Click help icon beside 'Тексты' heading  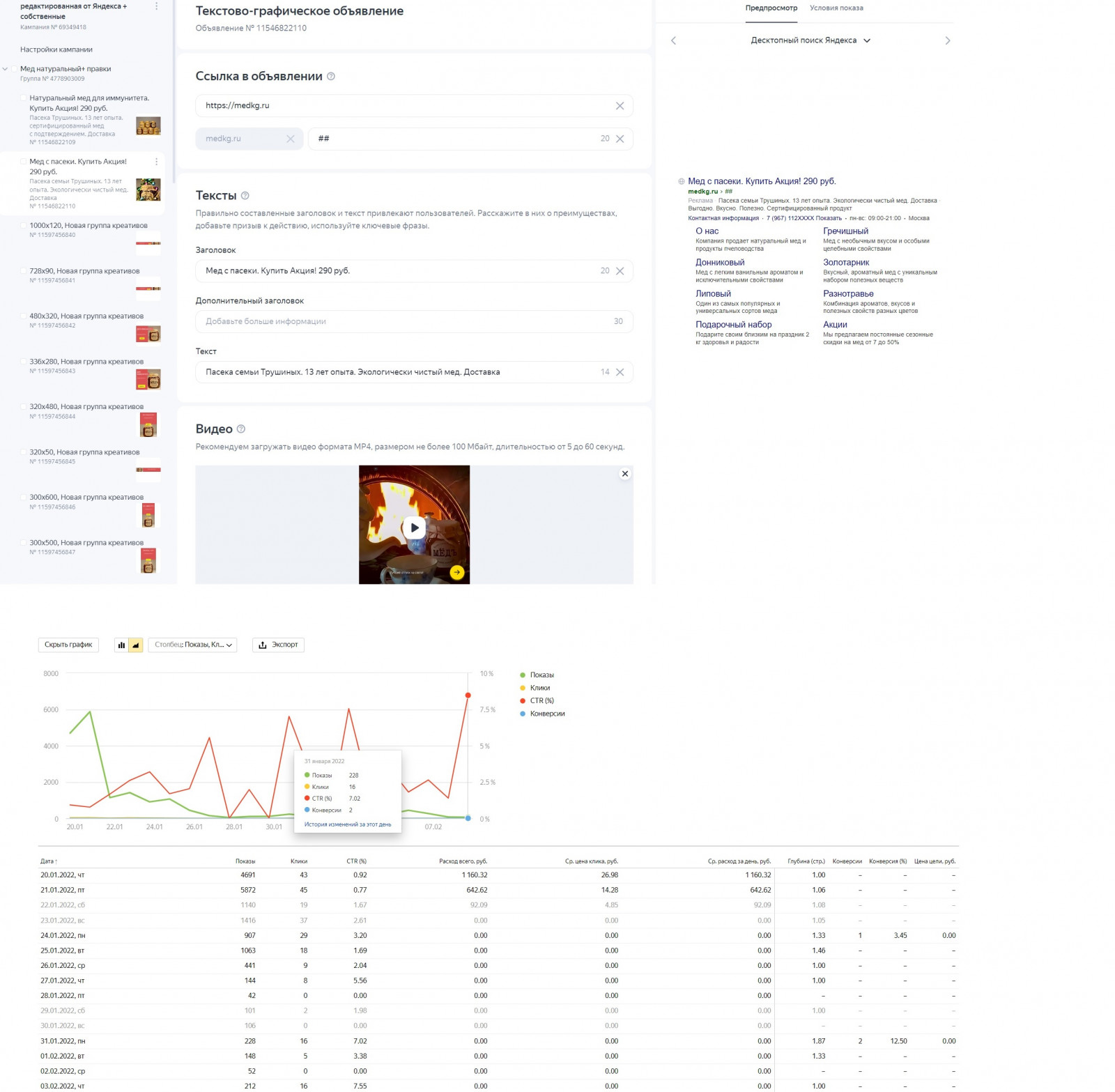pos(245,196)
